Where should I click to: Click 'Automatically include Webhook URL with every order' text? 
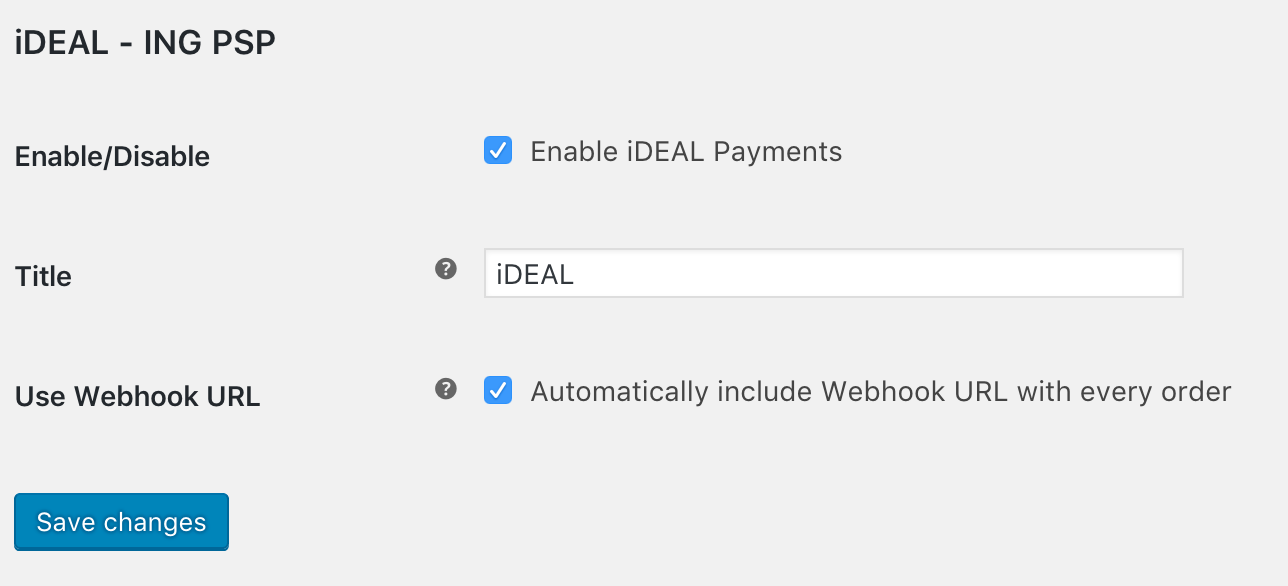pyautogui.click(x=880, y=391)
